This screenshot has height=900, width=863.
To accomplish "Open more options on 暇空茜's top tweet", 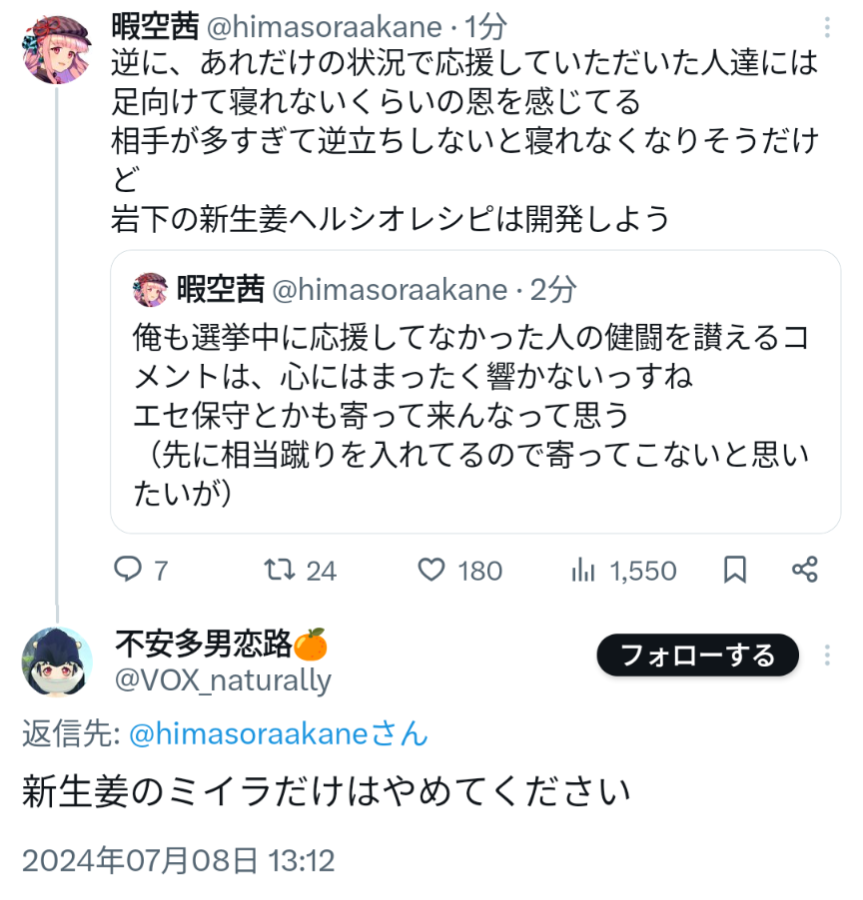I will pos(827,28).
